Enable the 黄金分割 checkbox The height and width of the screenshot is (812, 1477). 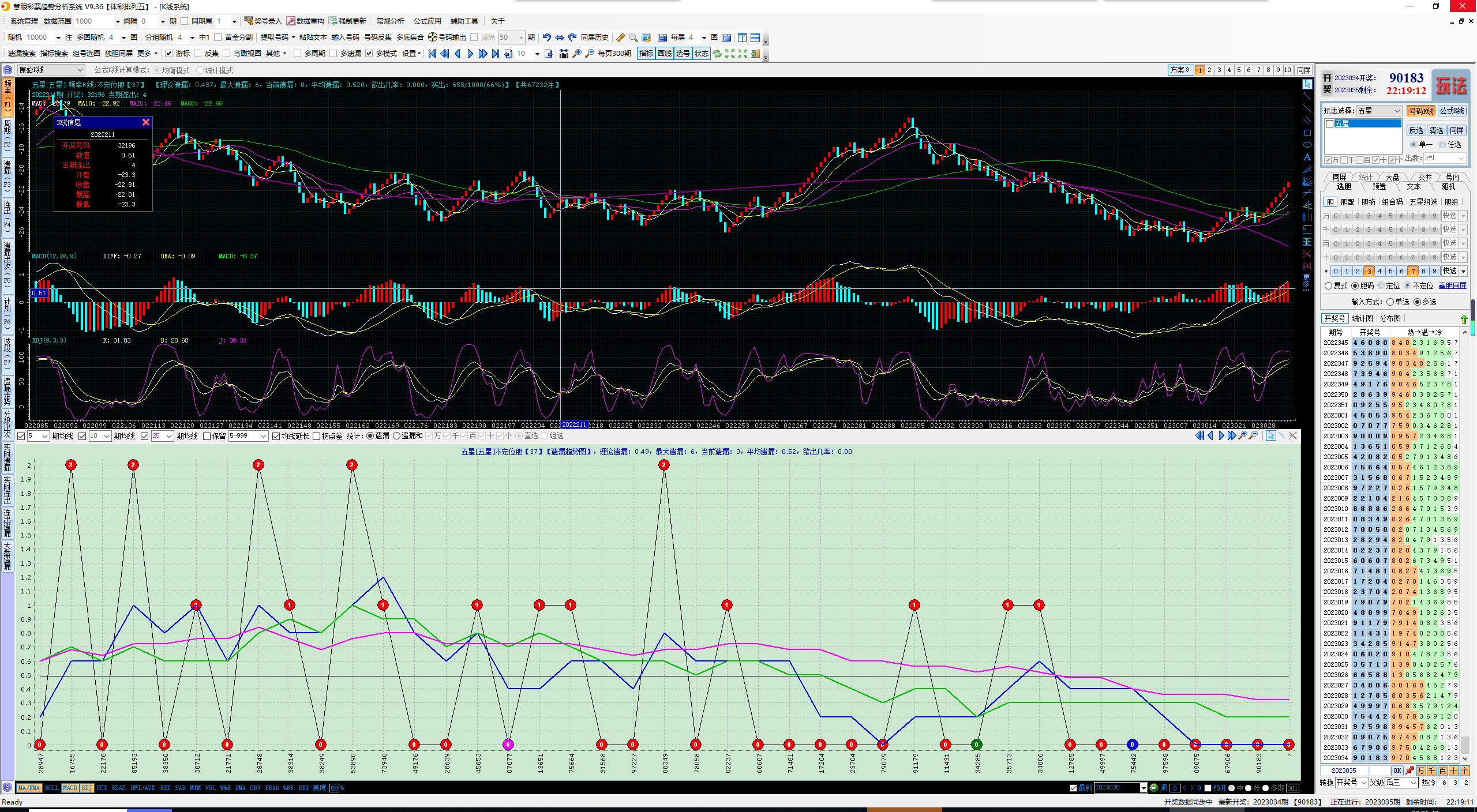(218, 37)
